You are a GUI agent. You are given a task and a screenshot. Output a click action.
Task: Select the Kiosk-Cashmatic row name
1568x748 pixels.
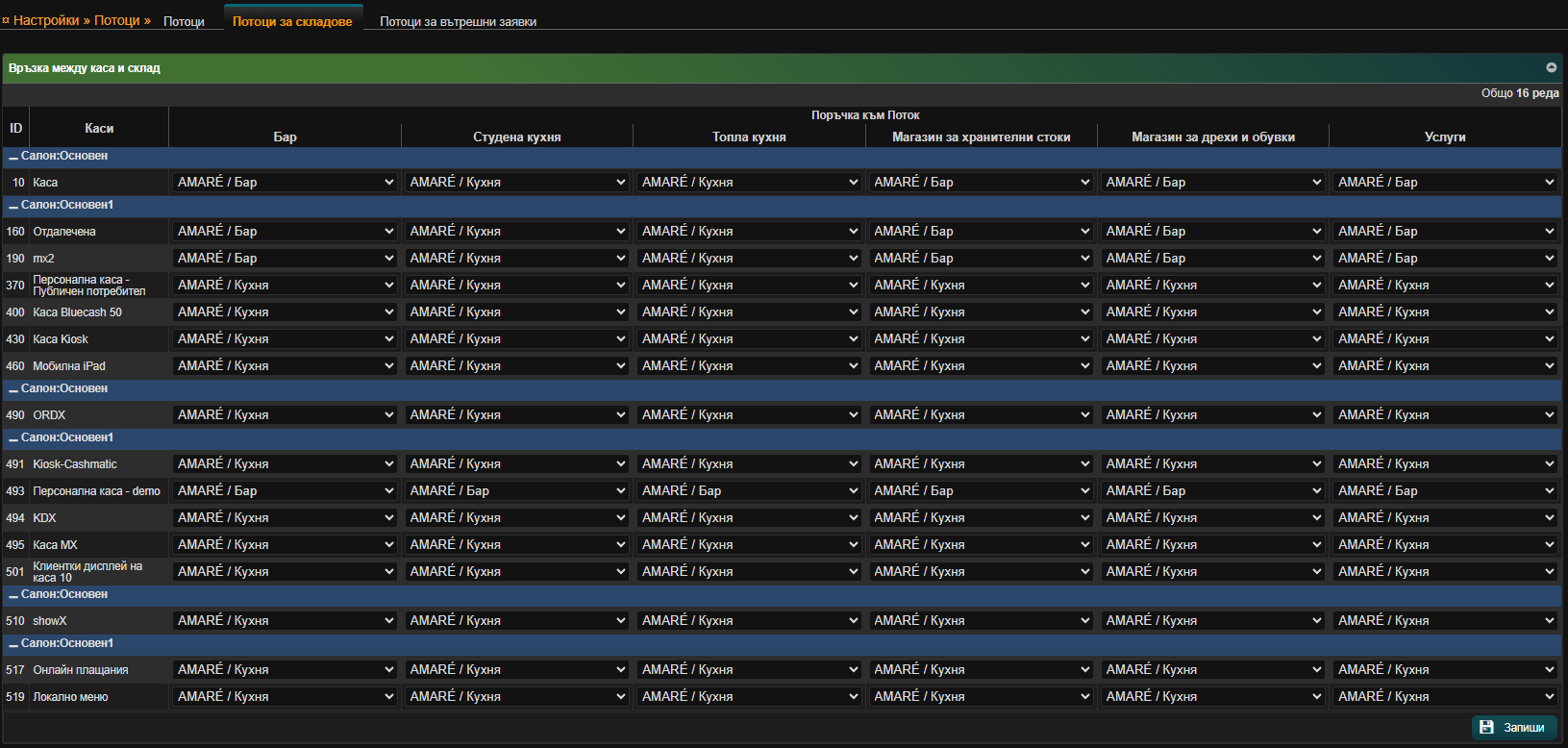[x=75, y=464]
